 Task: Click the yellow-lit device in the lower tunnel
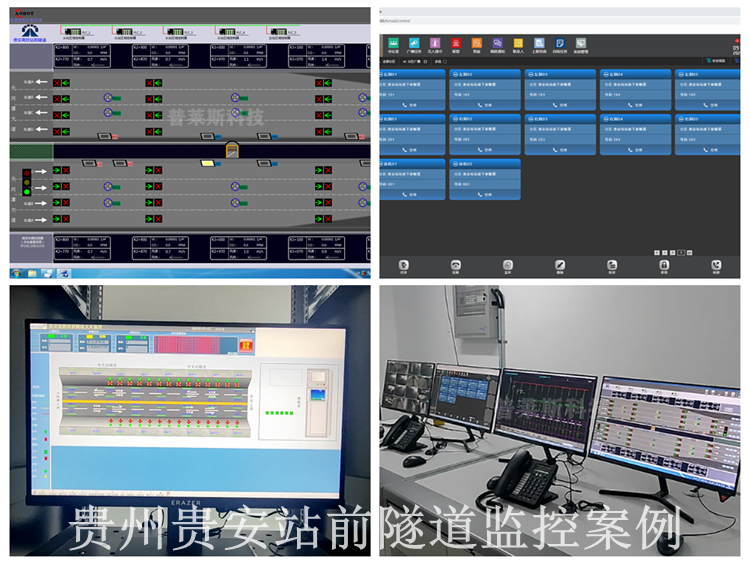tap(208, 164)
